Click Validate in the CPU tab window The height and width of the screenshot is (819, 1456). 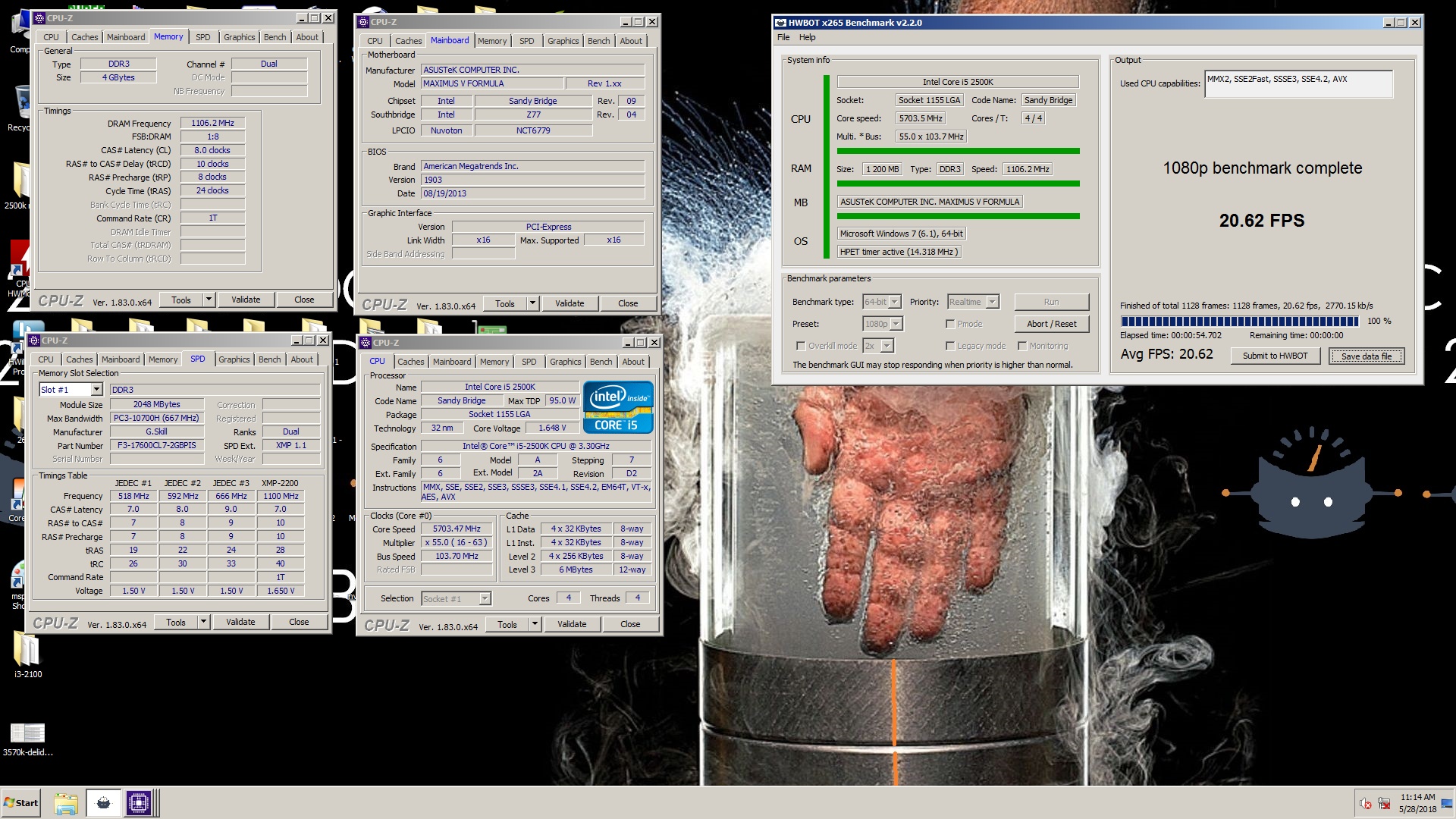point(572,624)
